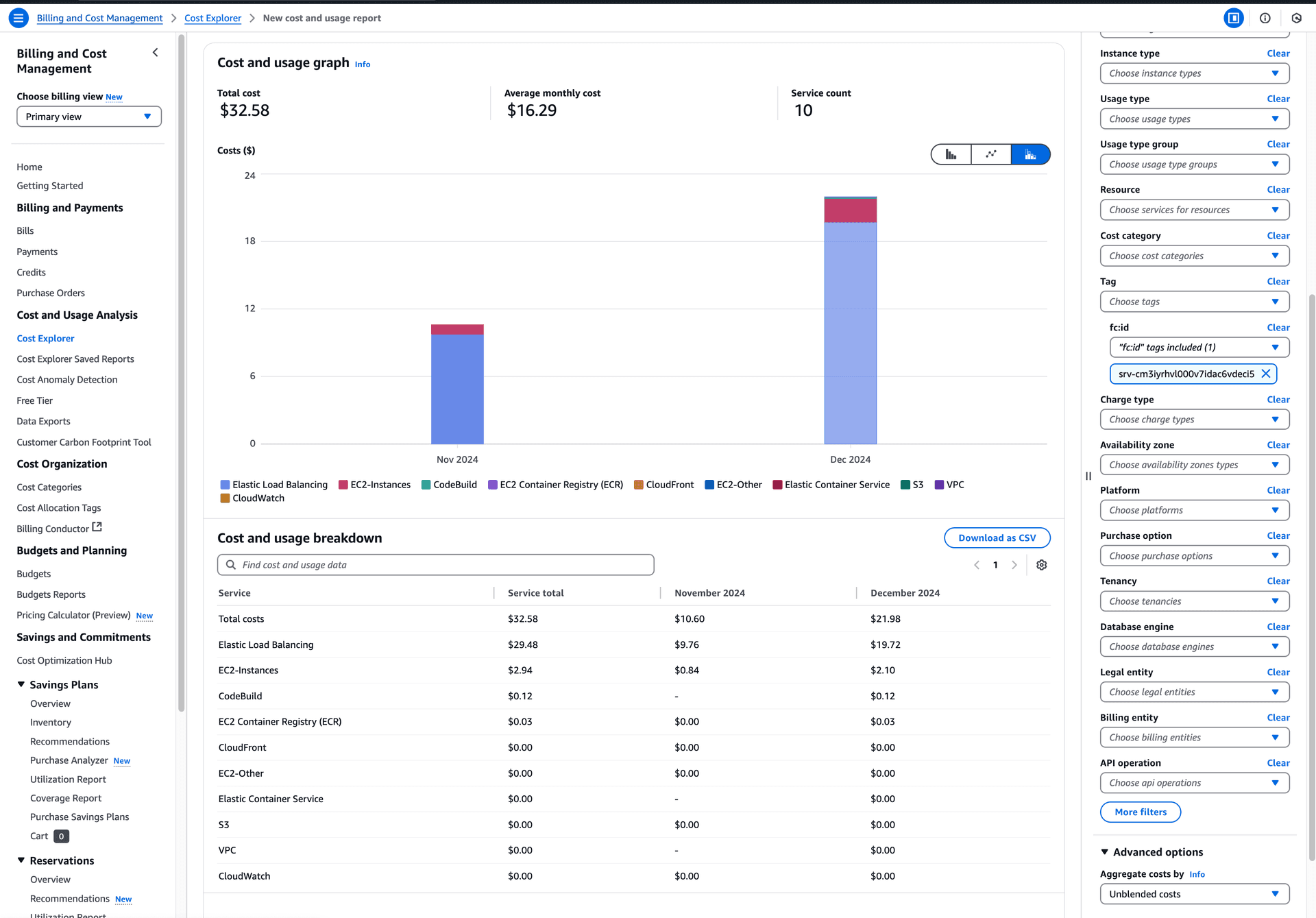This screenshot has width=1316, height=918.
Task: Open breakdown table settings gear
Action: point(1042,565)
